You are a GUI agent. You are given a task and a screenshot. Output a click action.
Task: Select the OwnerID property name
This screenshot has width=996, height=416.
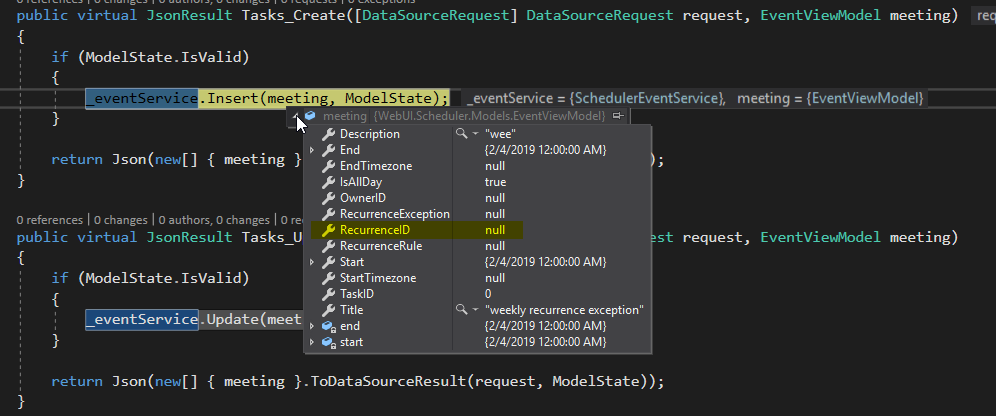click(x=363, y=198)
